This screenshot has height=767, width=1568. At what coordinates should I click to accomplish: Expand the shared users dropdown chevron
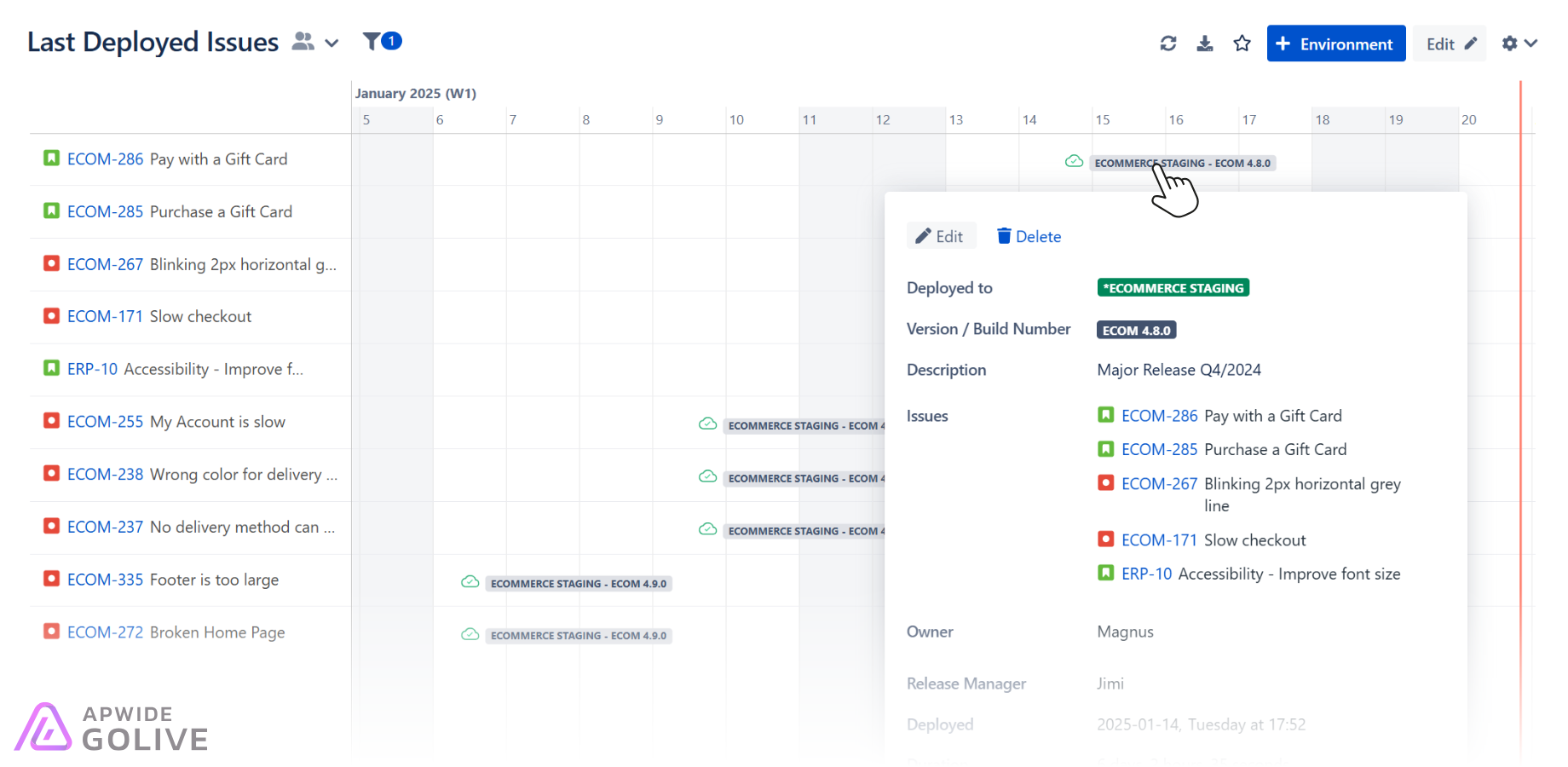point(331,43)
